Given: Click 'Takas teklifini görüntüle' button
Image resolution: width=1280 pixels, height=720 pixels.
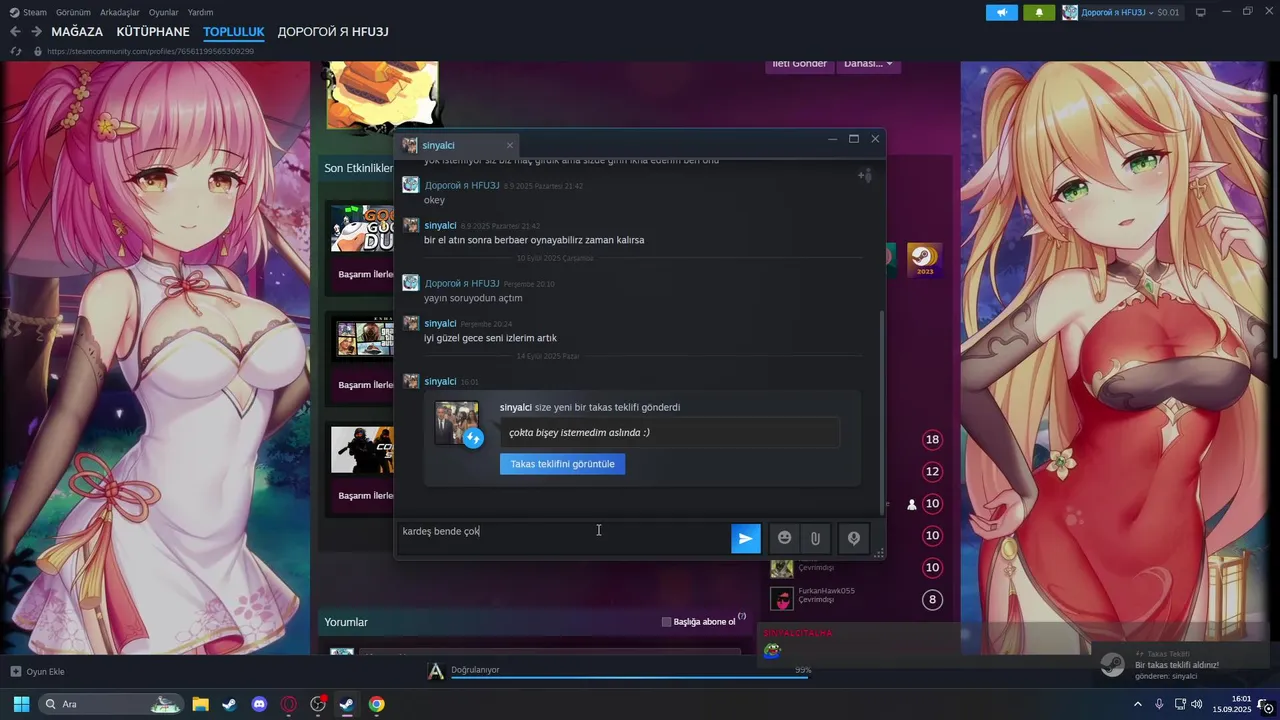Looking at the screenshot, I should point(562,464).
